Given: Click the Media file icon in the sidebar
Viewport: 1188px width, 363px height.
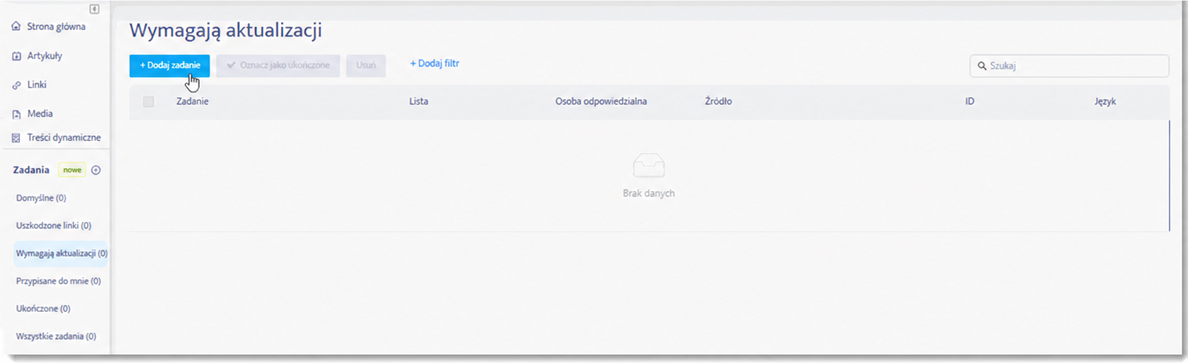Looking at the screenshot, I should coord(17,114).
